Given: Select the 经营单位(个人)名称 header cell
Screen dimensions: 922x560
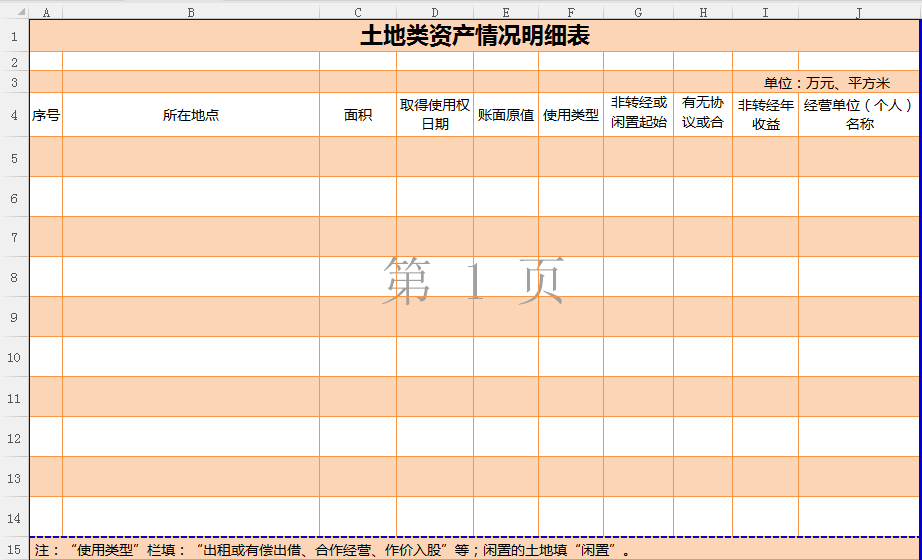Looking at the screenshot, I should [857, 115].
